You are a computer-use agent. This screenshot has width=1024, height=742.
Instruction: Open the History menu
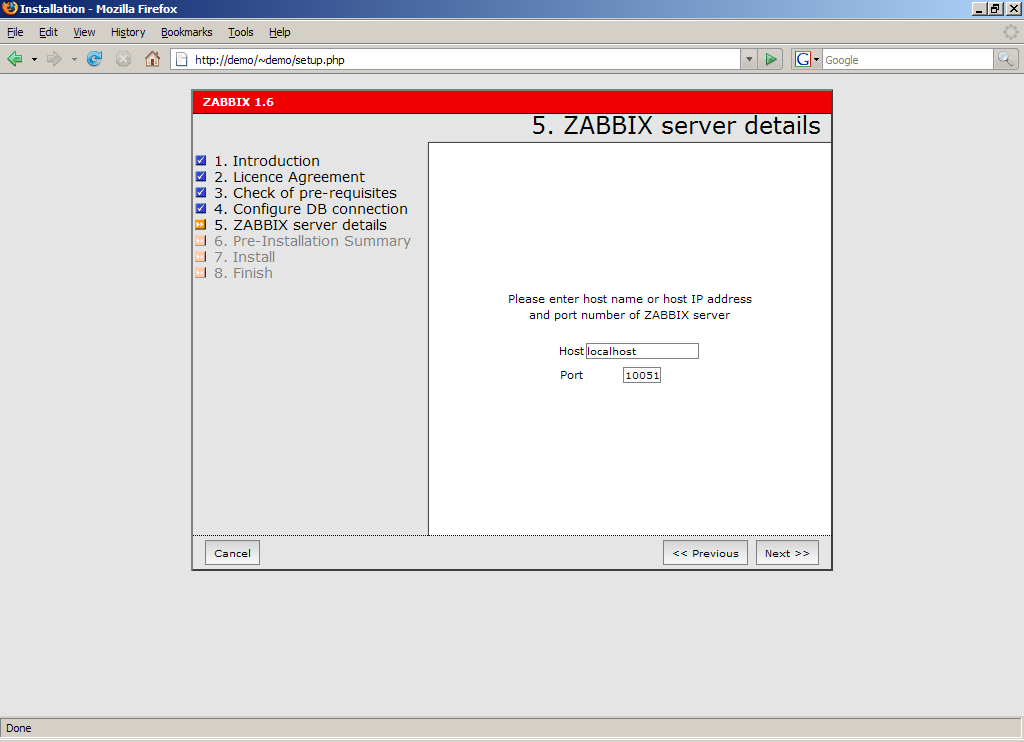pos(128,32)
